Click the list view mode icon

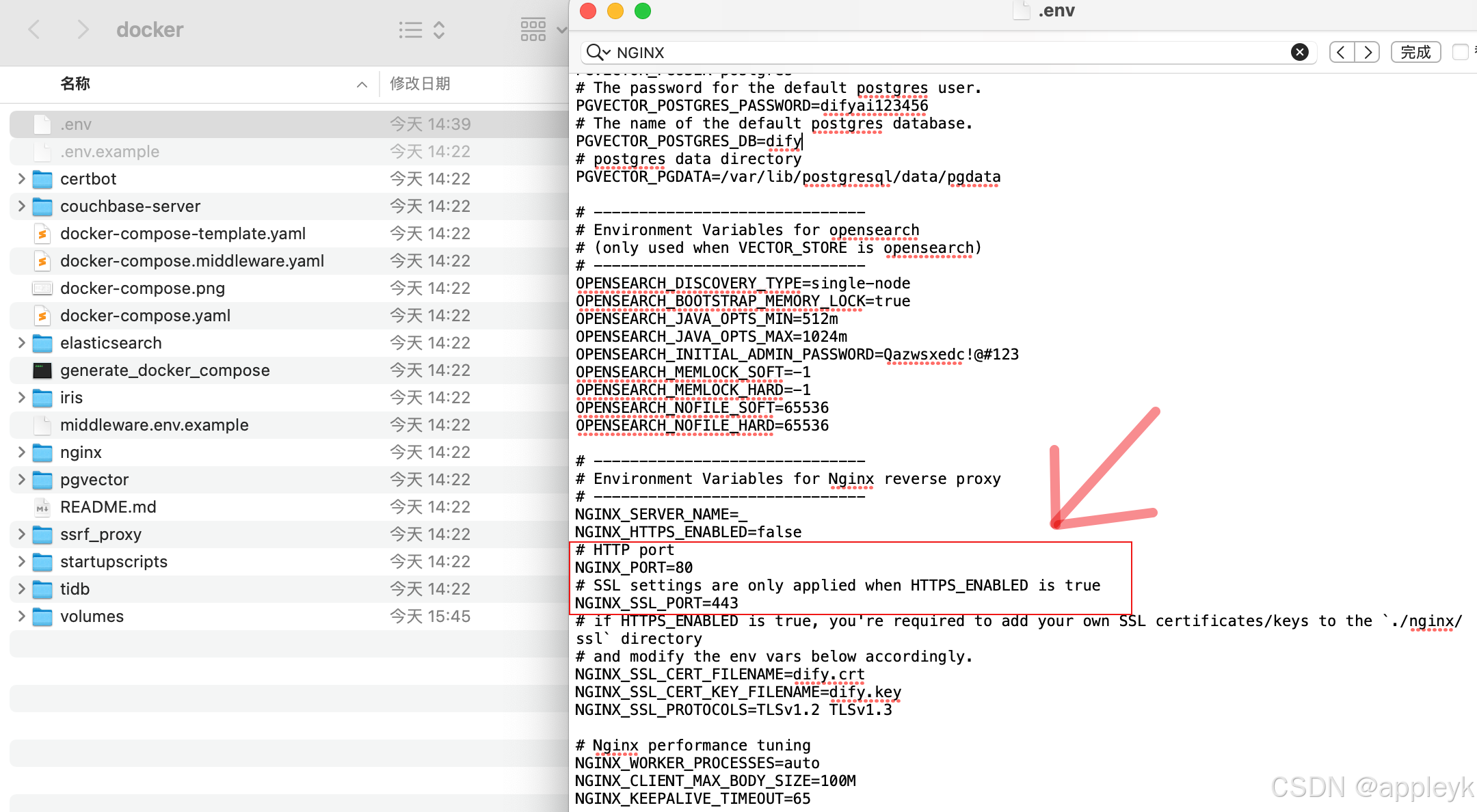411,29
